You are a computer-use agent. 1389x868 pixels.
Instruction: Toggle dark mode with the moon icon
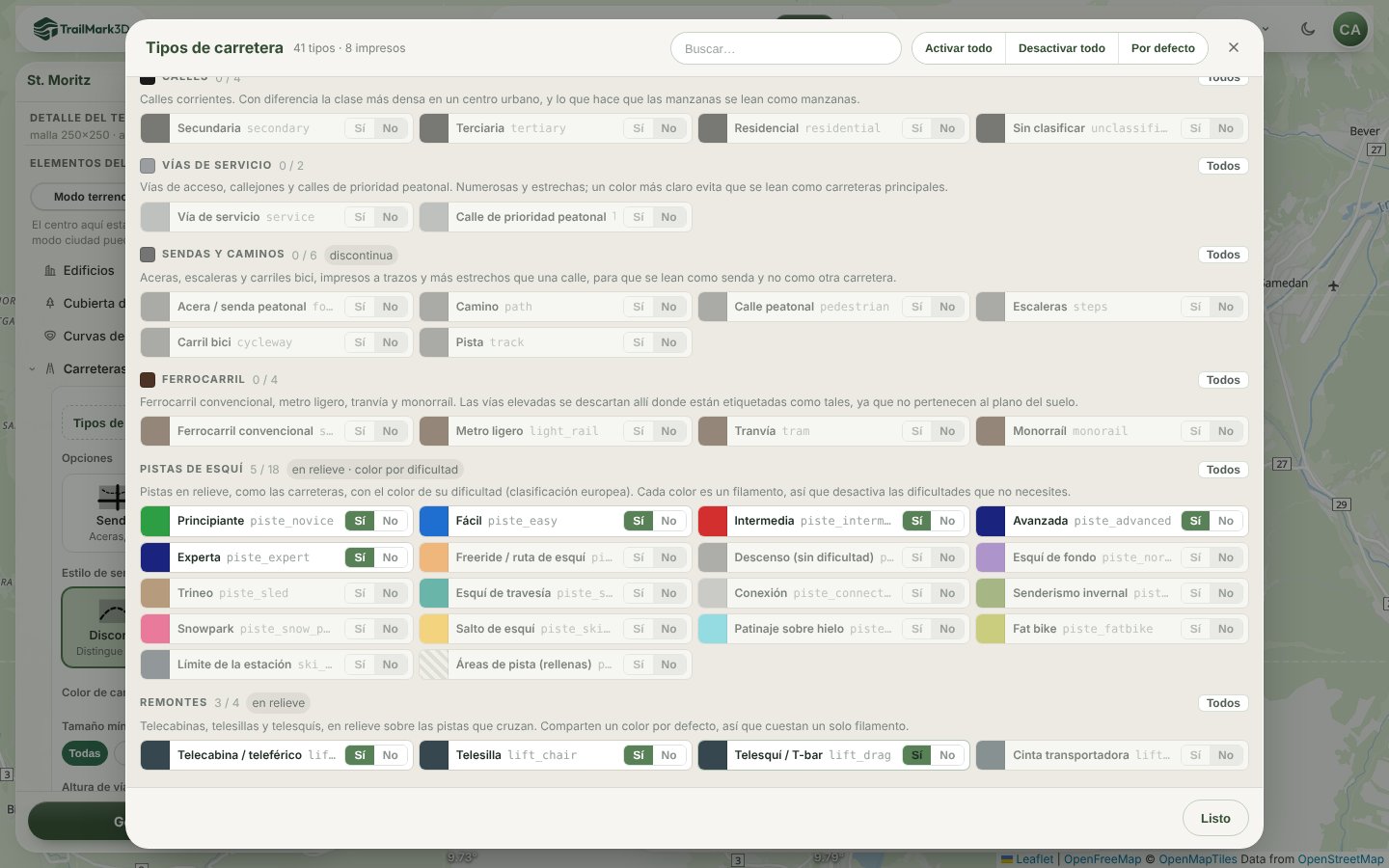[x=1308, y=29]
